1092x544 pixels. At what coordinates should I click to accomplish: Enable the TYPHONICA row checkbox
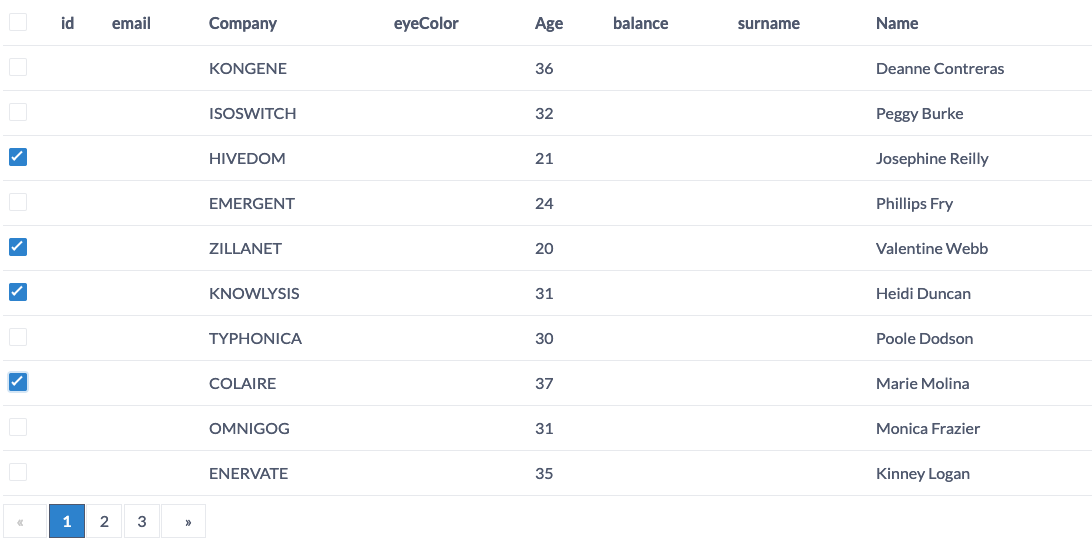(x=17, y=337)
